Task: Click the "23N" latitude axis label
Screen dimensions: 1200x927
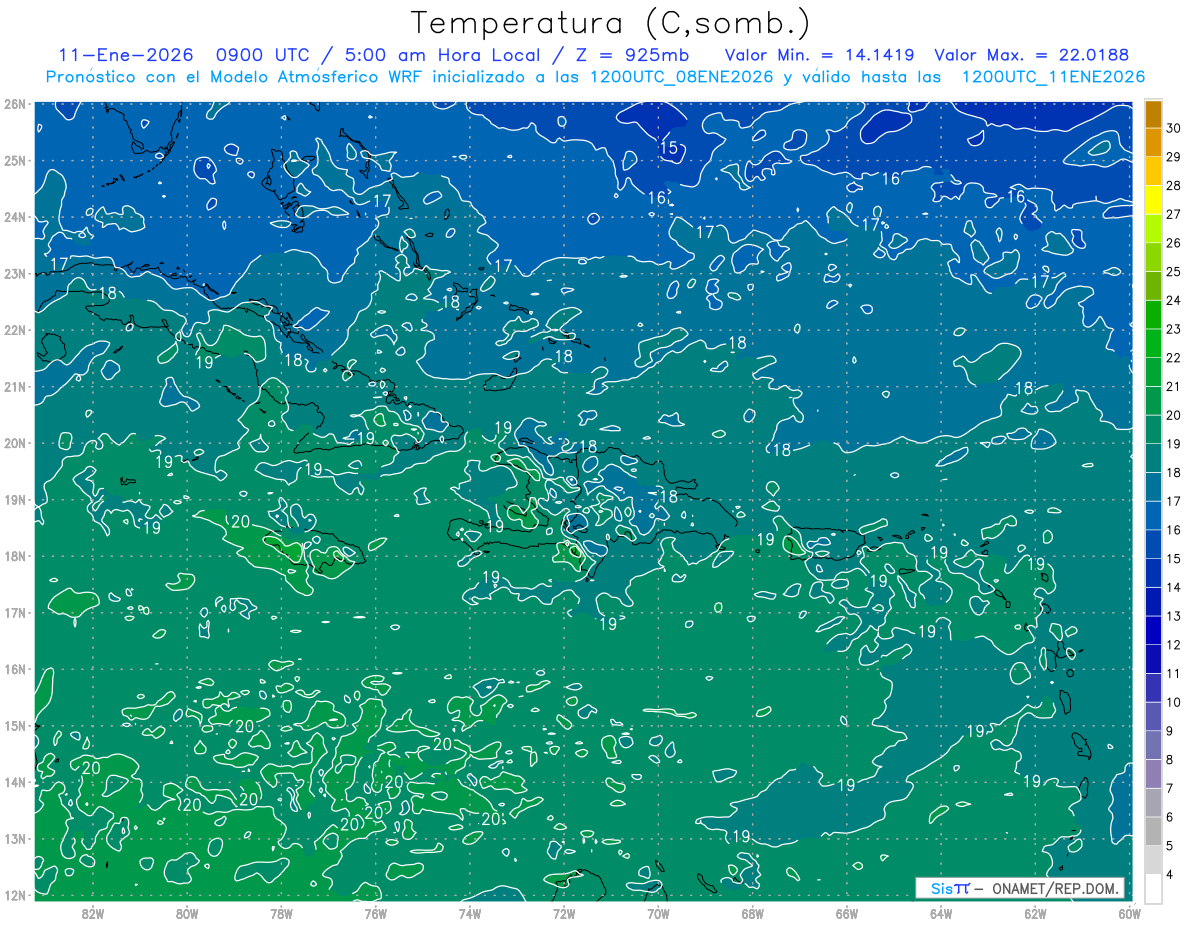Action: pyautogui.click(x=14, y=273)
